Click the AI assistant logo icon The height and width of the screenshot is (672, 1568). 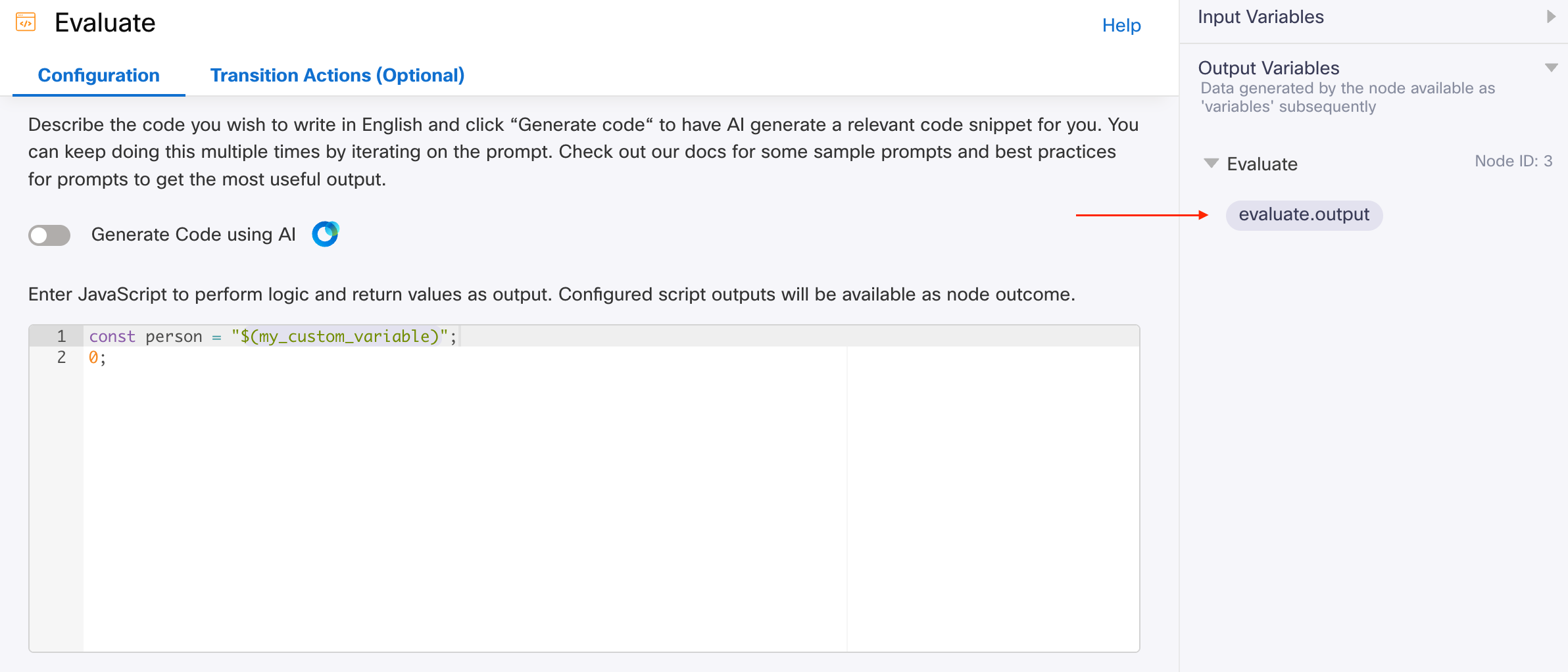click(325, 234)
